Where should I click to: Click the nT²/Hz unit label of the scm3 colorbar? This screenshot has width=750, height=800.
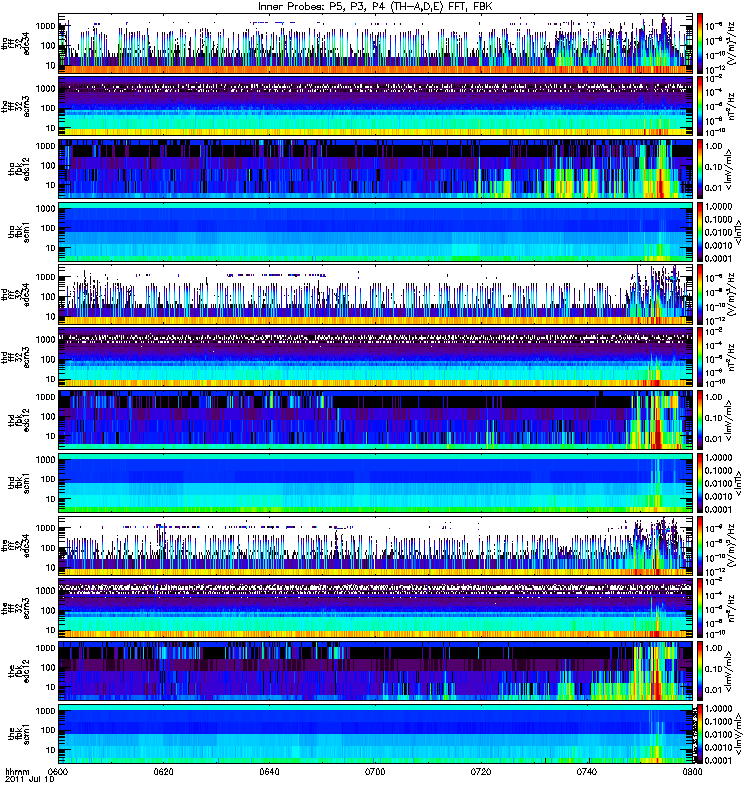732,608
